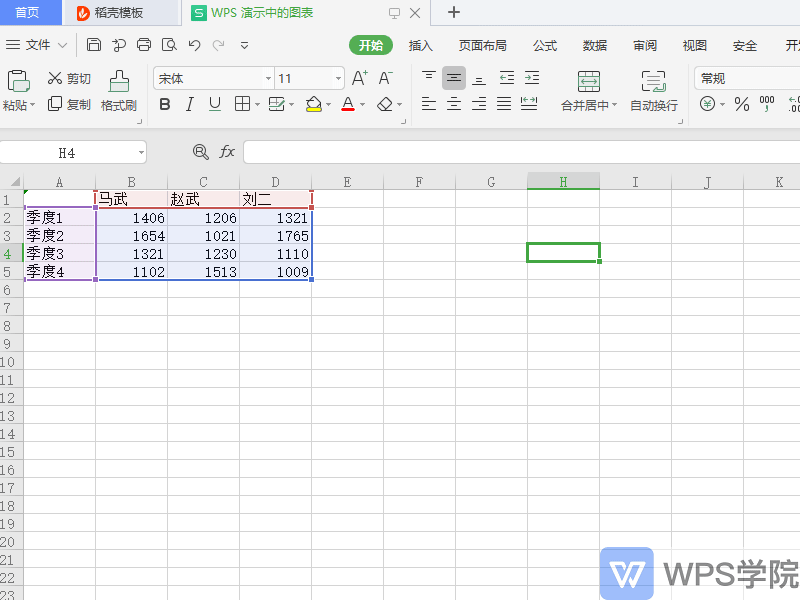
Task: Open the 文件 menu dropdown arrow
Action: [62, 45]
